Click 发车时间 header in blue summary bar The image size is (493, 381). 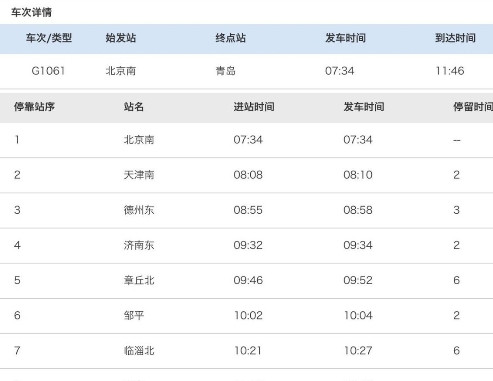[x=345, y=38]
